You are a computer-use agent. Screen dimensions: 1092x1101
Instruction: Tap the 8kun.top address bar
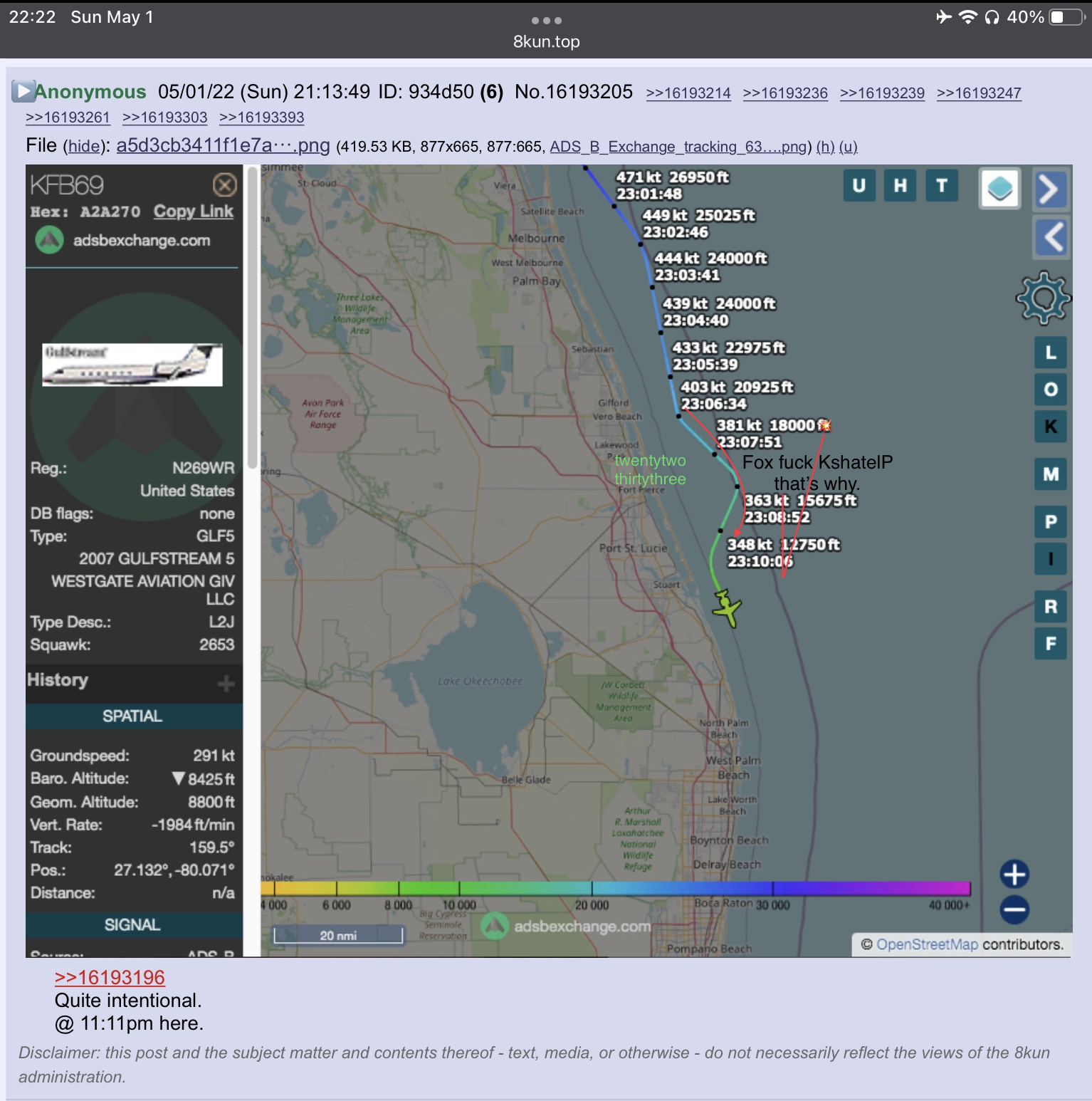tap(546, 42)
